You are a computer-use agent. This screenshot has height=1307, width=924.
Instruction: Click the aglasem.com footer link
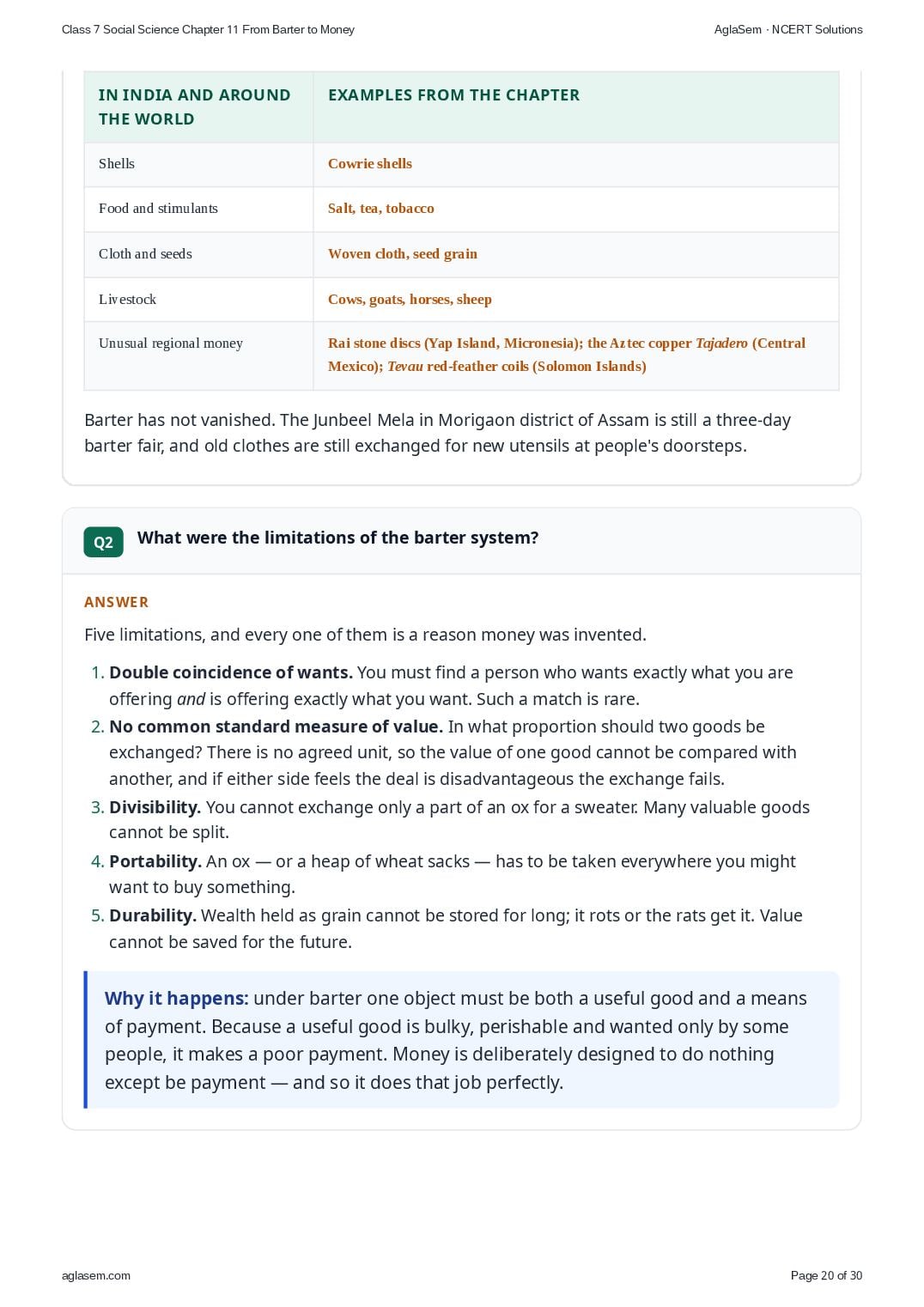[x=96, y=1275]
